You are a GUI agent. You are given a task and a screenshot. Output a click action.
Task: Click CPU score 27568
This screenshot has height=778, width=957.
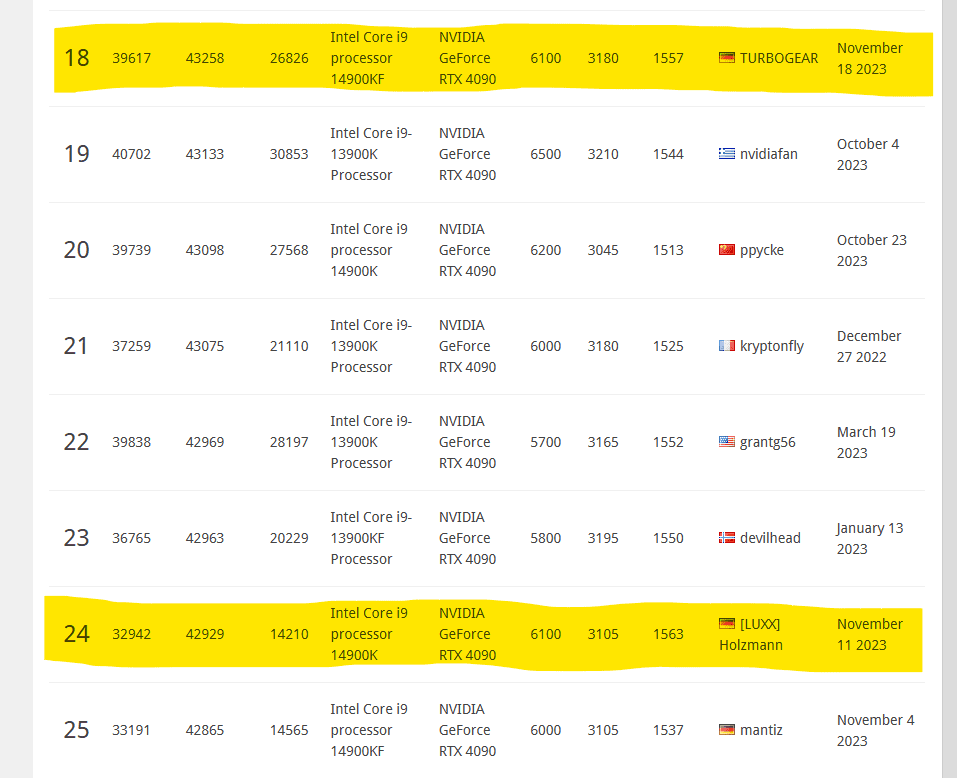[289, 250]
